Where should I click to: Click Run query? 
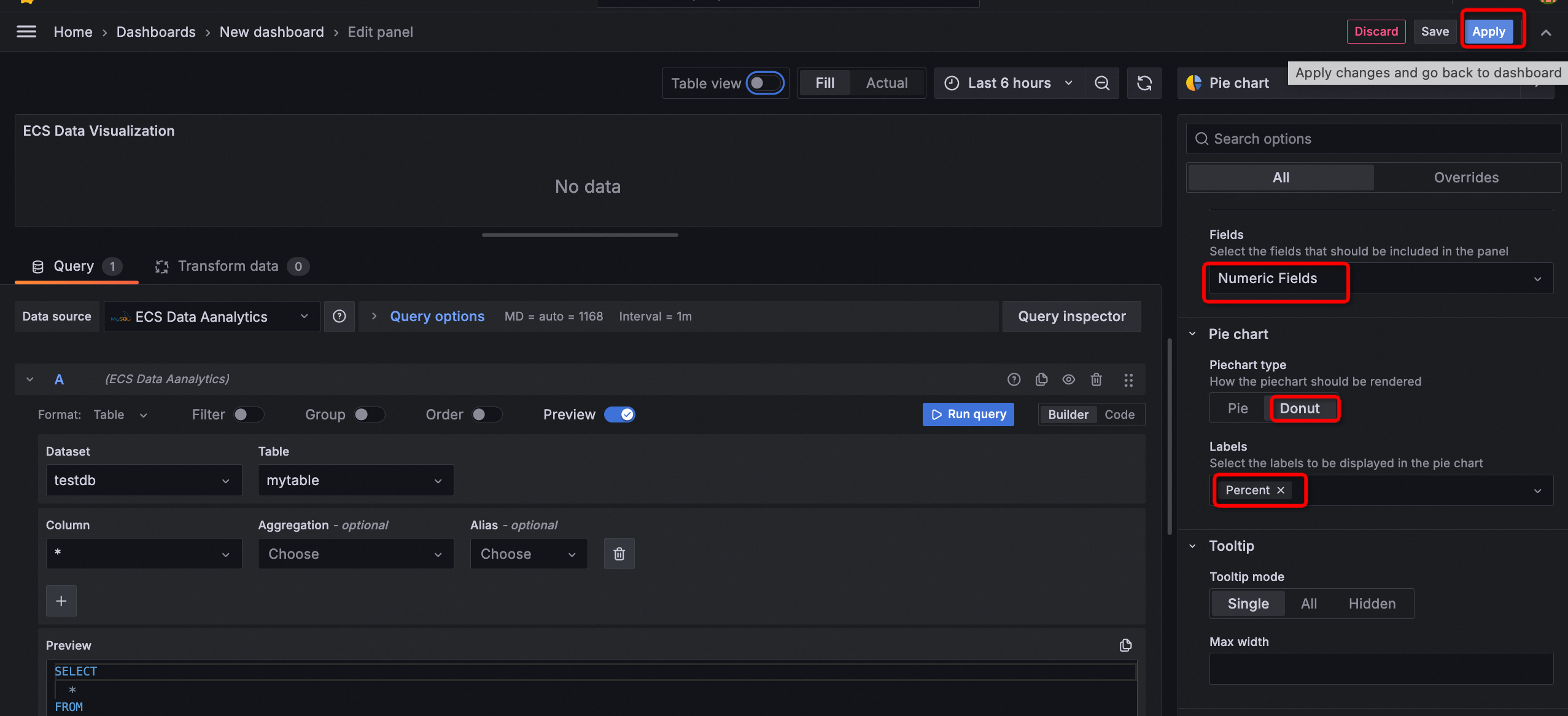tap(968, 414)
